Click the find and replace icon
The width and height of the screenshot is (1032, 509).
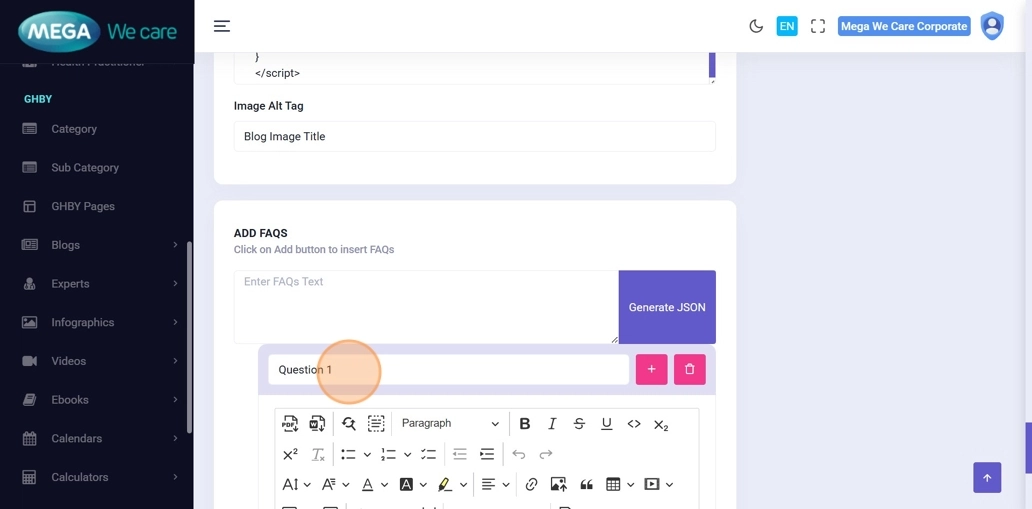[x=348, y=424]
